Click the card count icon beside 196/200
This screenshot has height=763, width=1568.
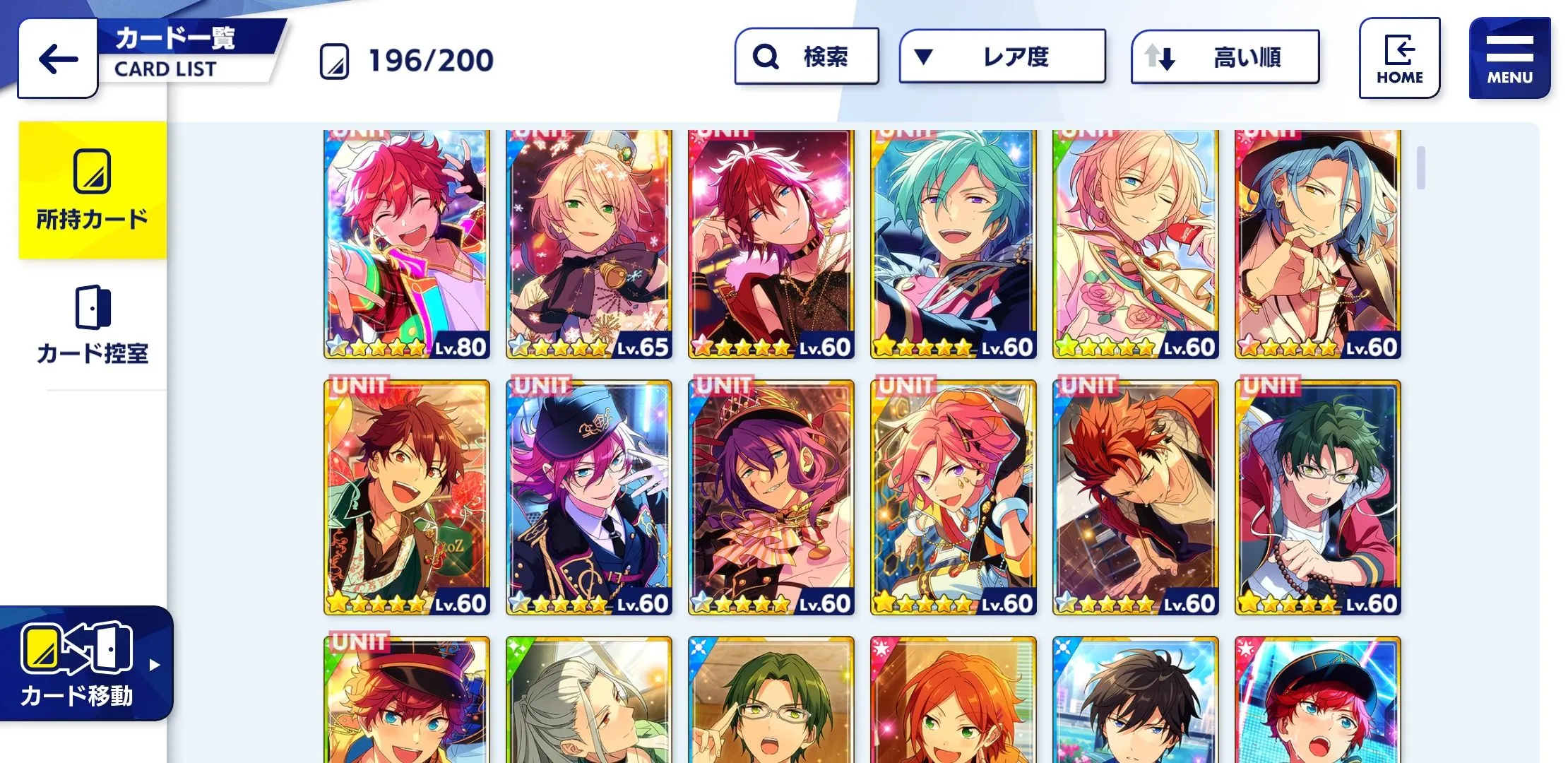pyautogui.click(x=334, y=61)
